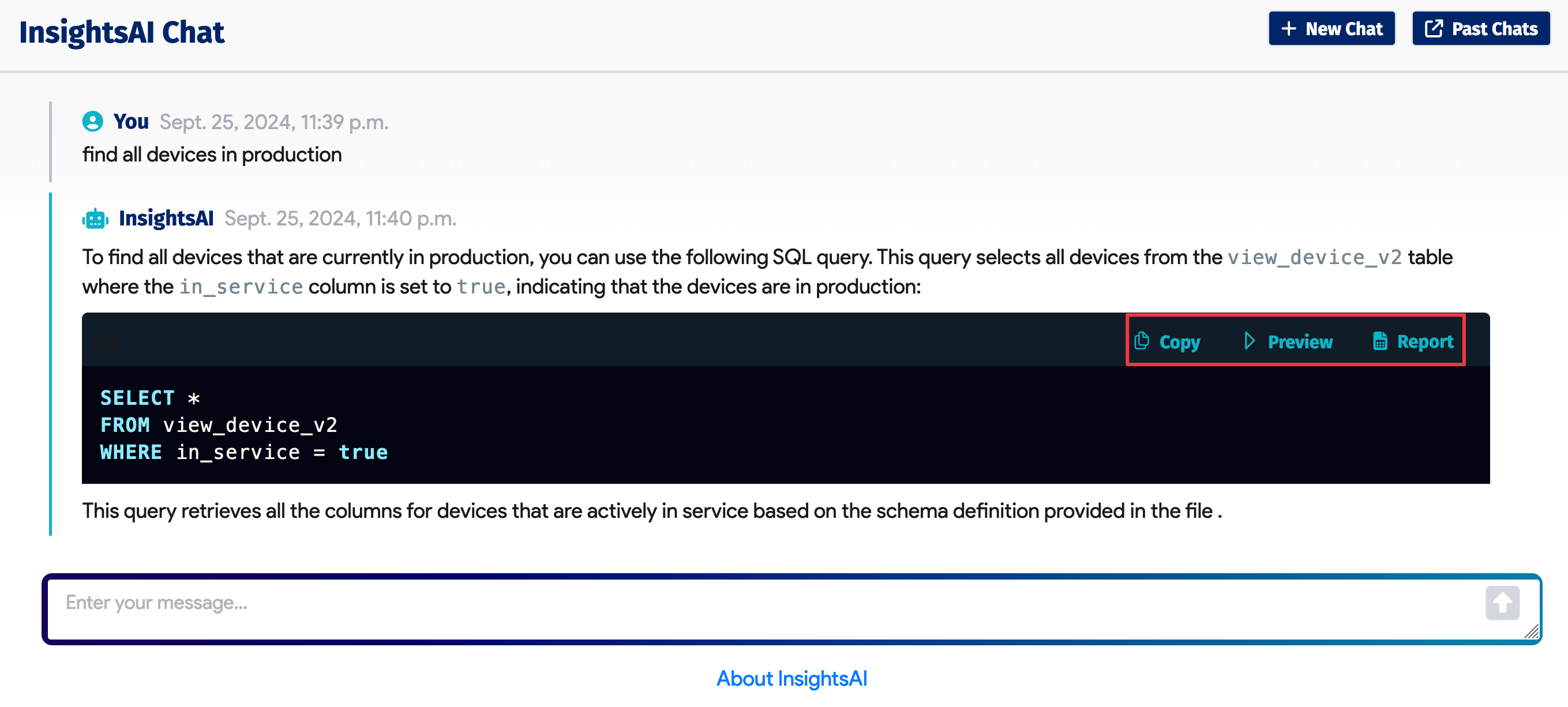The width and height of the screenshot is (1568, 707).
Task: Click the InsightsAI sender name
Action: pyautogui.click(x=166, y=218)
